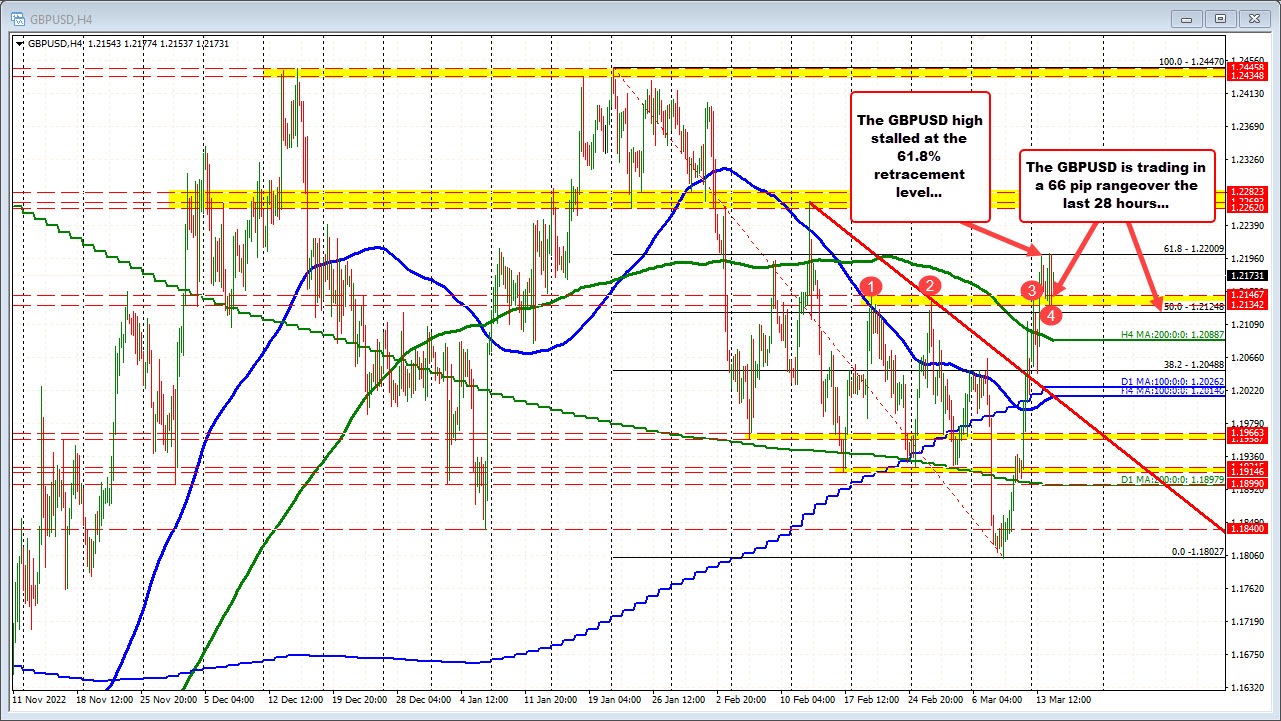The height and width of the screenshot is (721, 1281).
Task: Click the '11 Jan 20:00' time axis label
Action: click(x=552, y=700)
